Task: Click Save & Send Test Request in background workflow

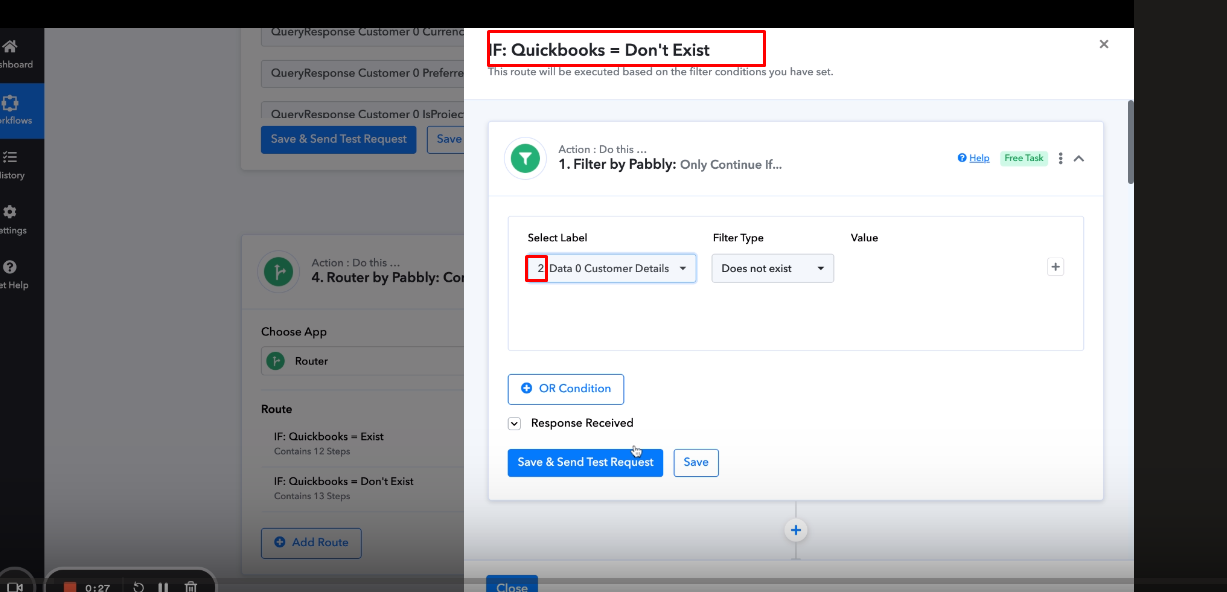Action: tap(339, 139)
